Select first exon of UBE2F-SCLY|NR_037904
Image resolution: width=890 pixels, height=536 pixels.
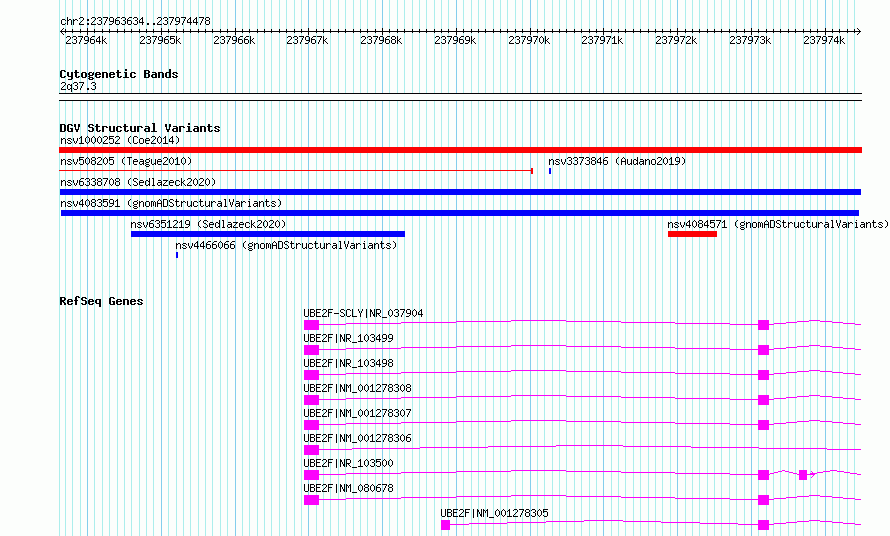312,325
